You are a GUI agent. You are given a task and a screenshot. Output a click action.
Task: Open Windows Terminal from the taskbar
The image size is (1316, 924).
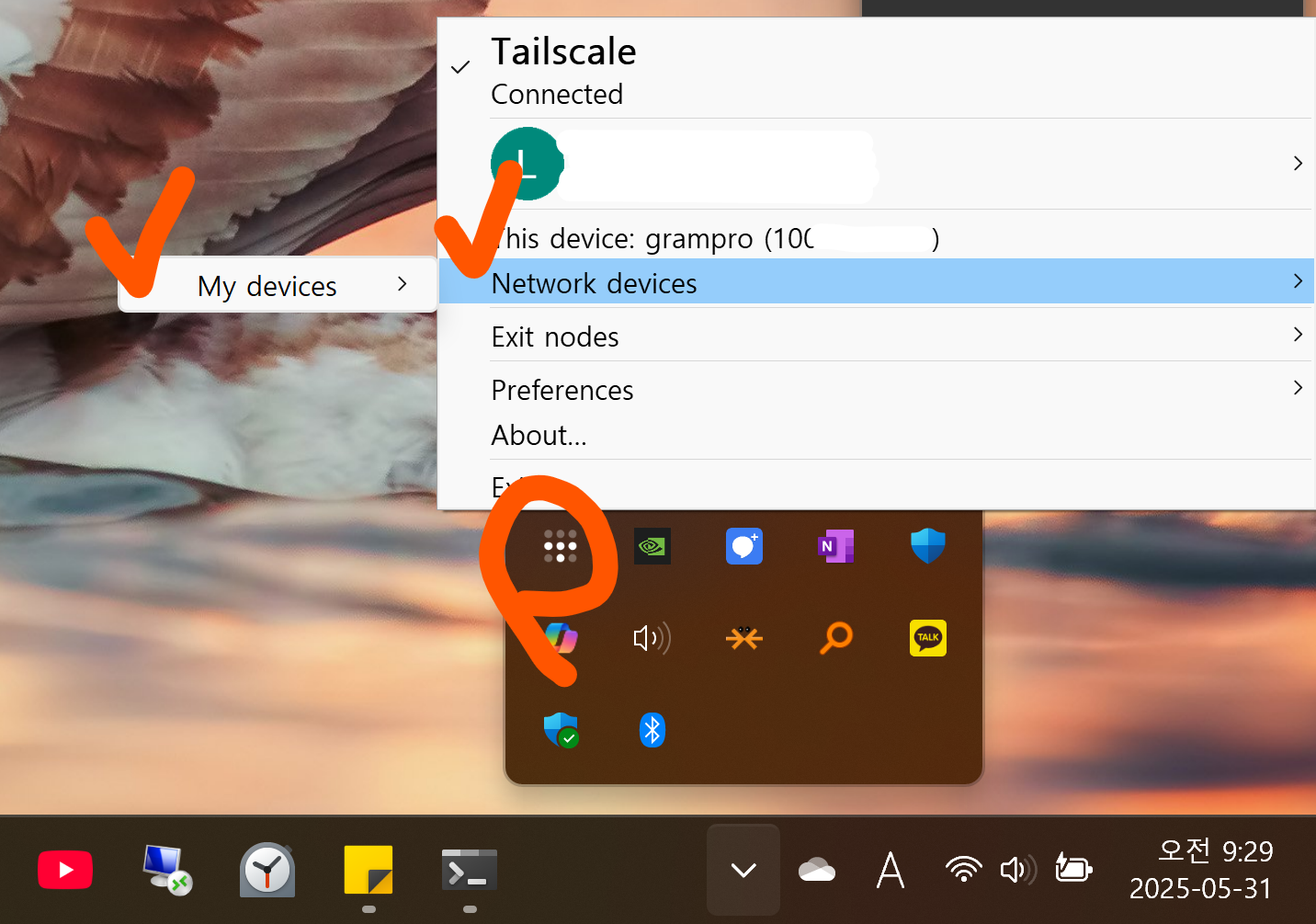[x=469, y=869]
